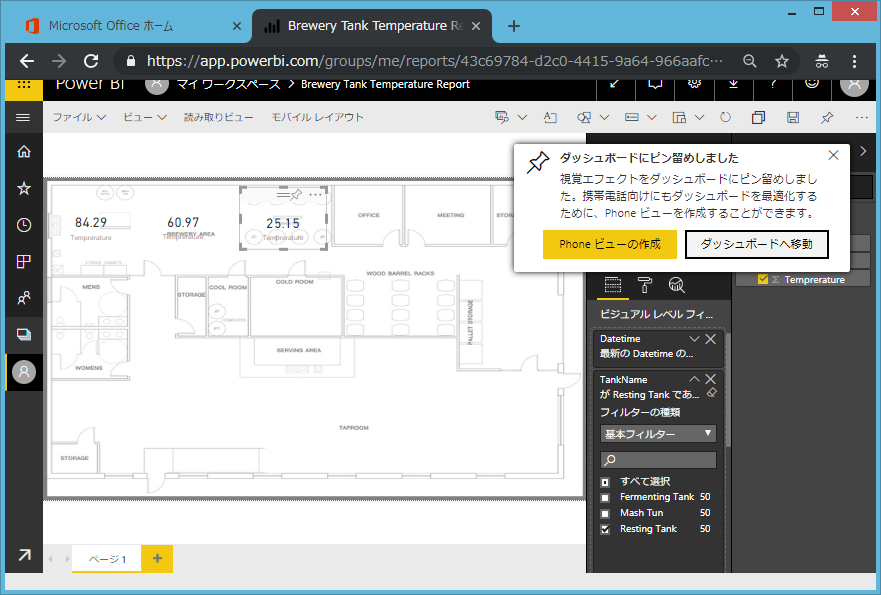
Task: Switch to the Analytics magnifier tab
Action: coord(676,285)
